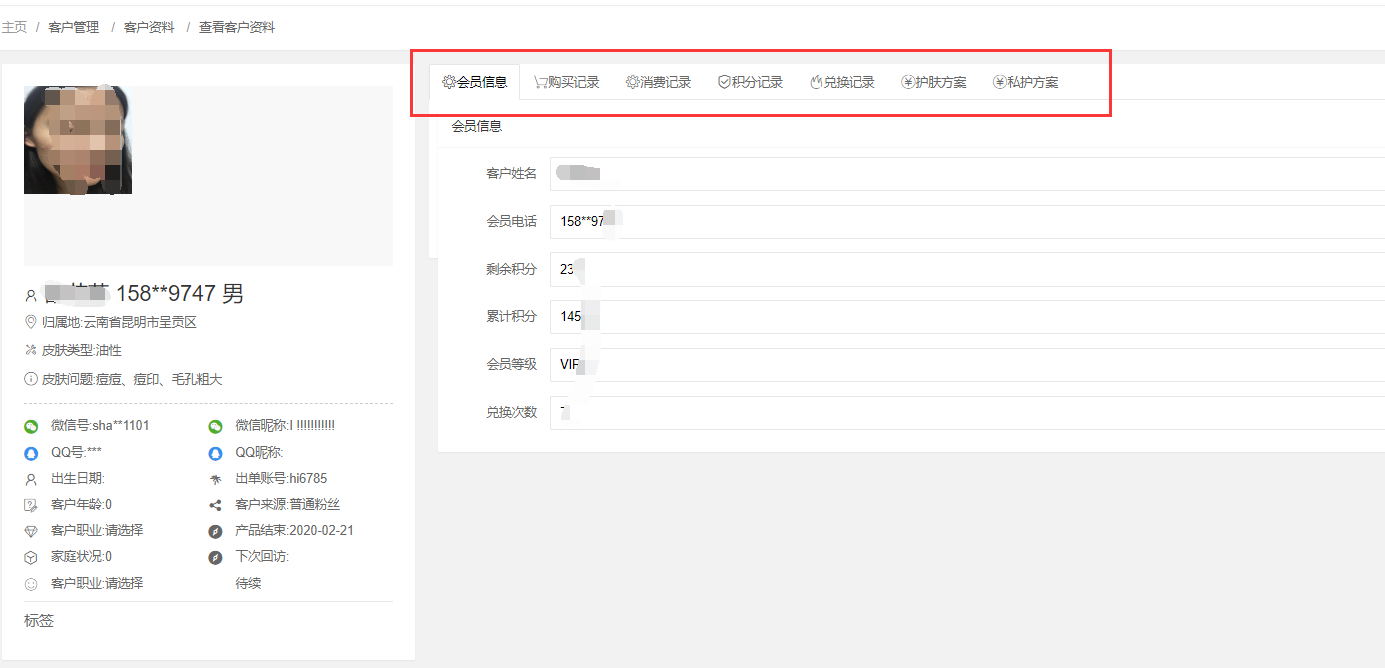Open the 会员信息 tab
1385x668 pixels.
tap(475, 82)
